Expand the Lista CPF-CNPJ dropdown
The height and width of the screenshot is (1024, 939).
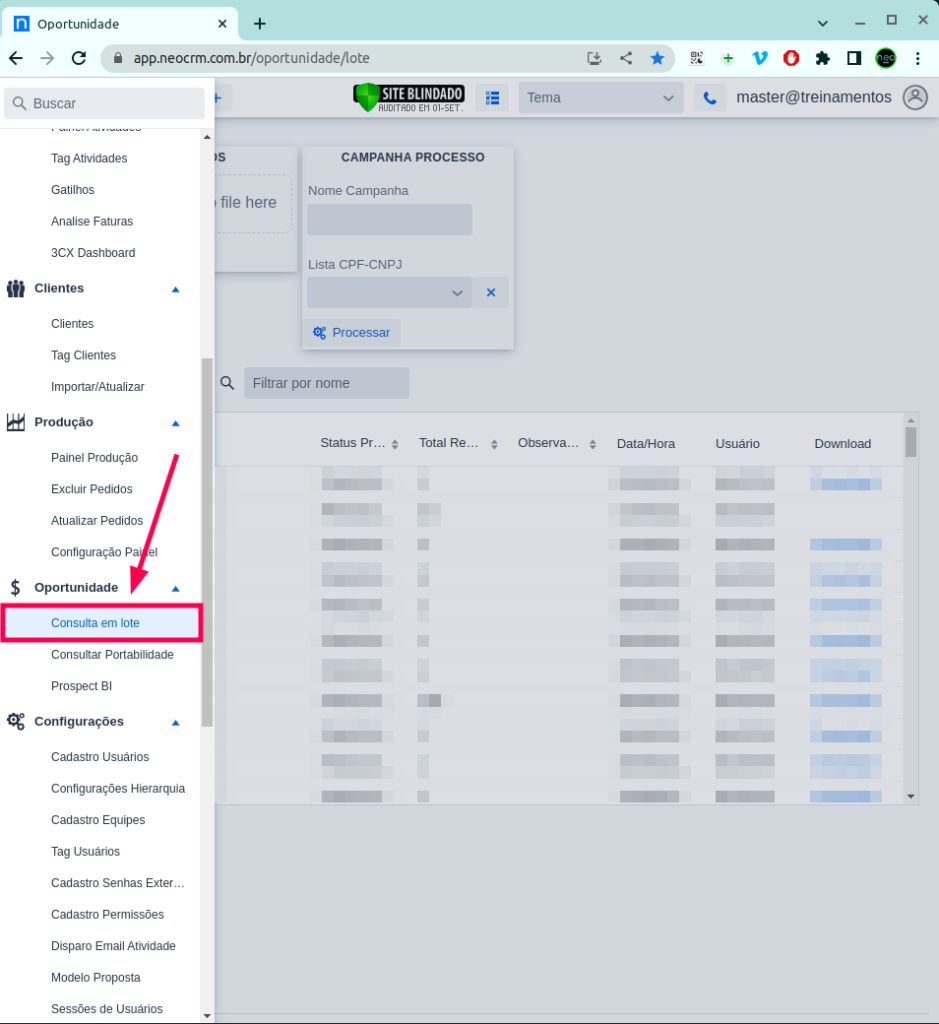pyautogui.click(x=457, y=293)
